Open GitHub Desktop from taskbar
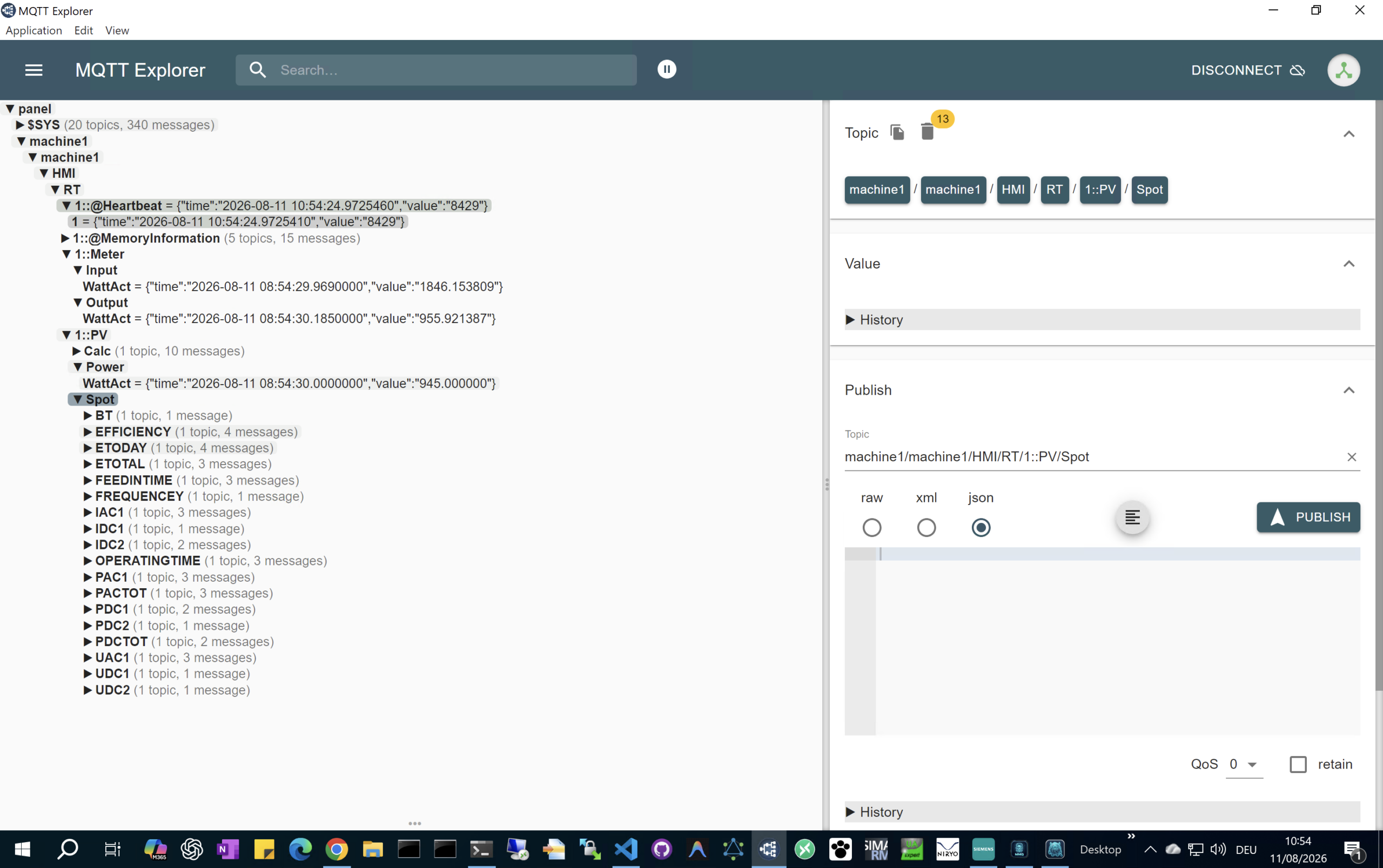Image resolution: width=1383 pixels, height=868 pixels. tap(662, 849)
